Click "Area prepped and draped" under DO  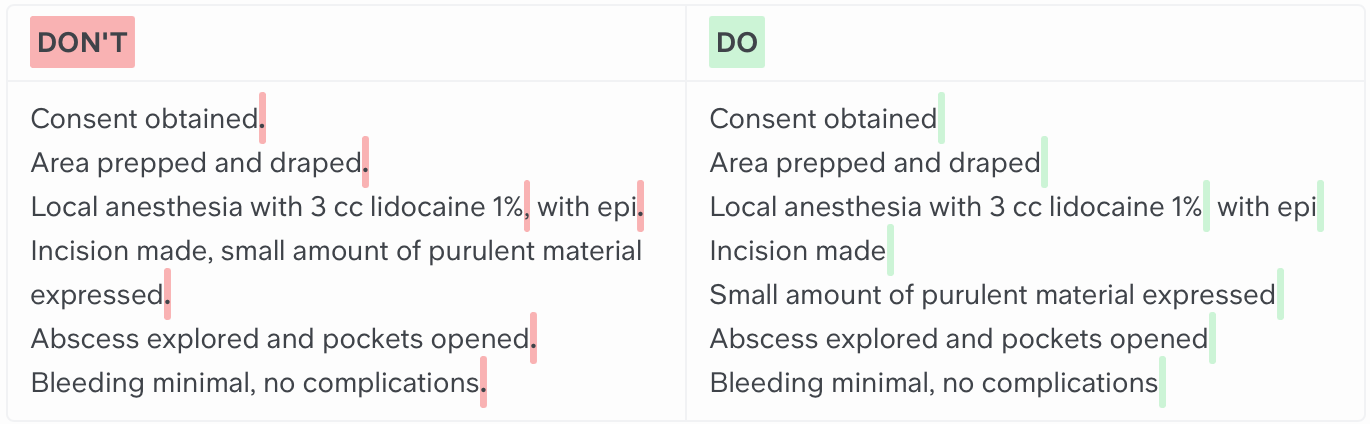click(874, 163)
